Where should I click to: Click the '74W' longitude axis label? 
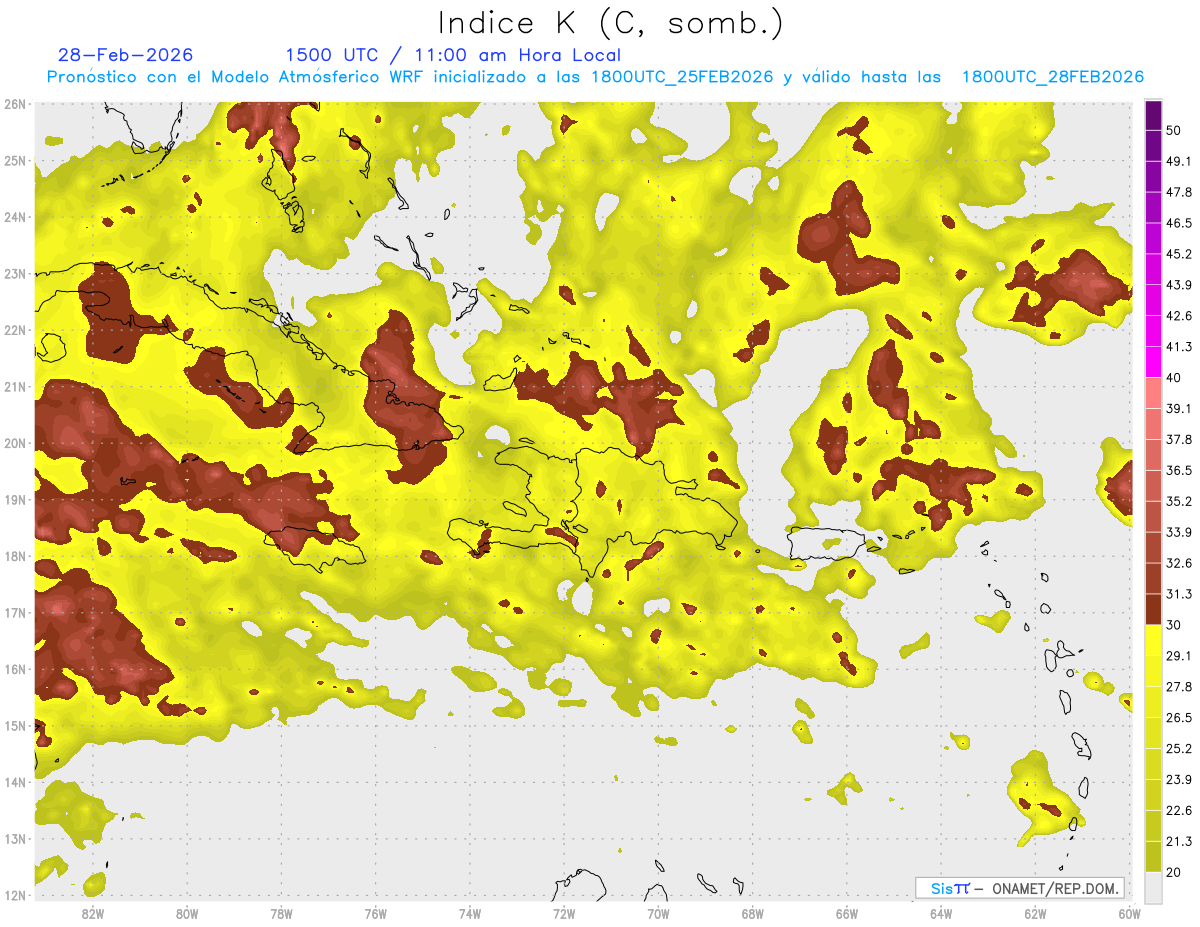(x=469, y=914)
